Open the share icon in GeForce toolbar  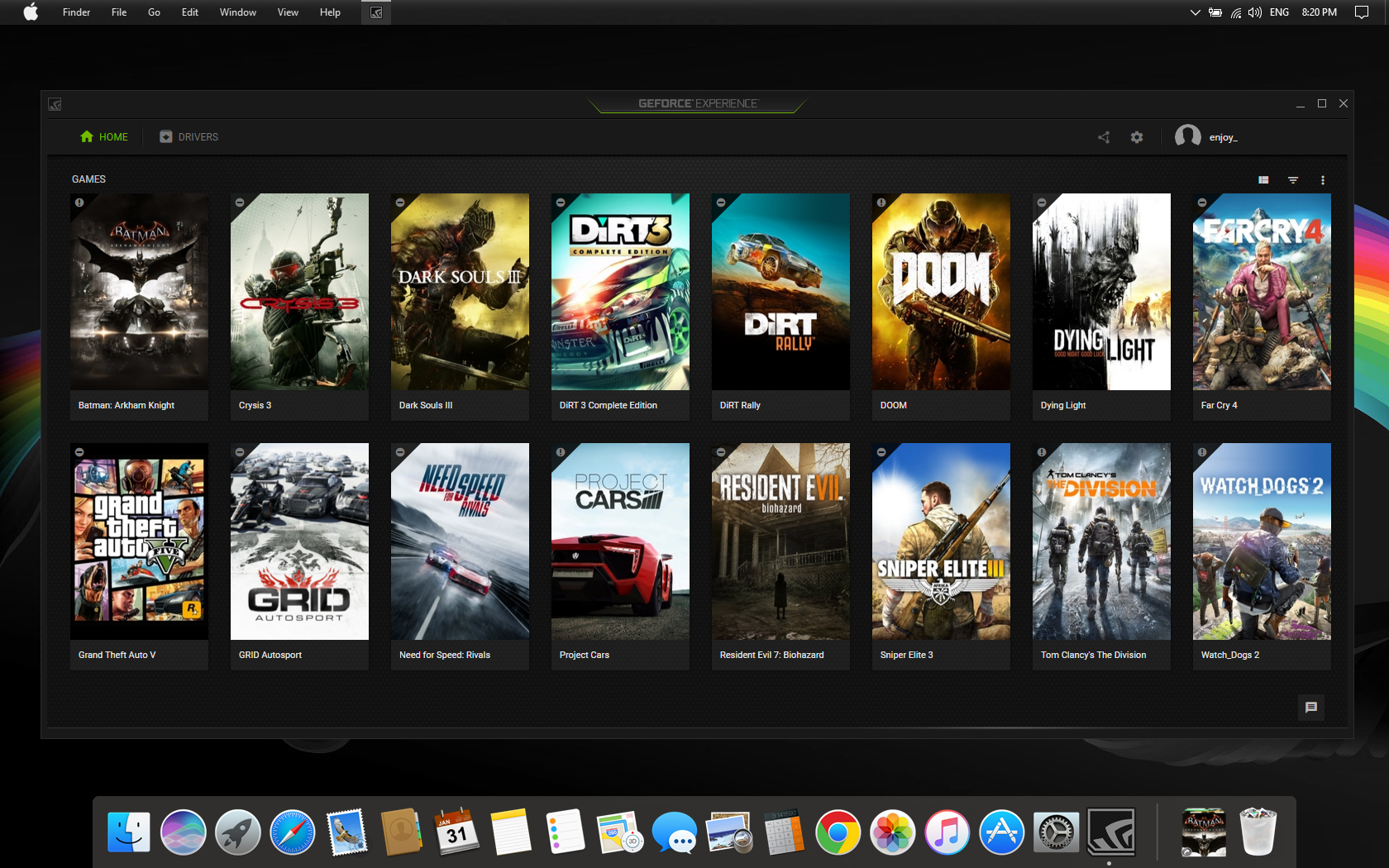pos(1104,137)
